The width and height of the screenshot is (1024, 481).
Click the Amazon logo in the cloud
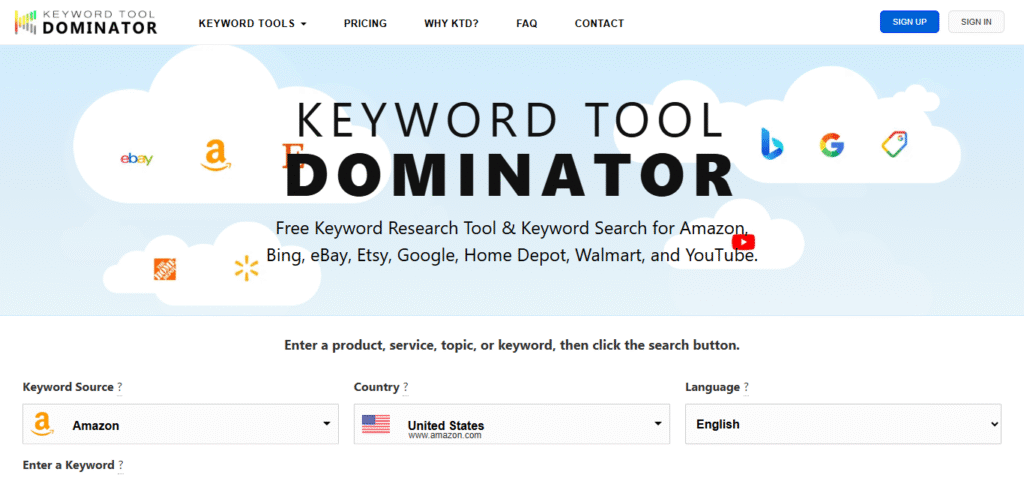point(214,156)
